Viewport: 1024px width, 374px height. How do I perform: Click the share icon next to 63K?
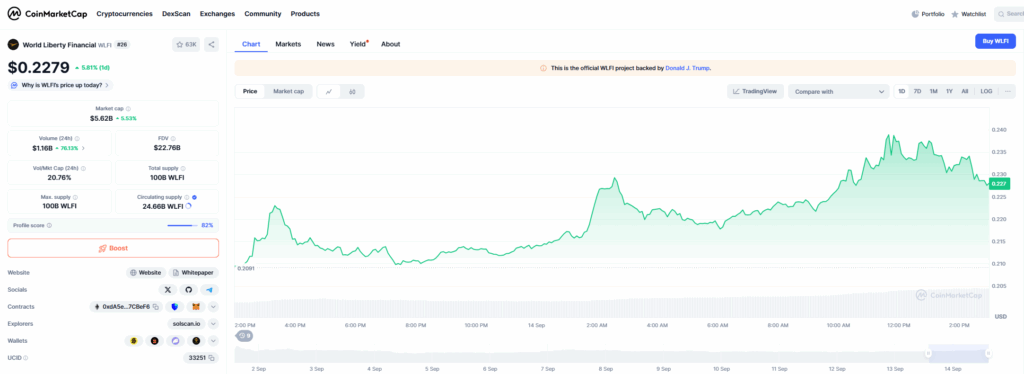[212, 44]
